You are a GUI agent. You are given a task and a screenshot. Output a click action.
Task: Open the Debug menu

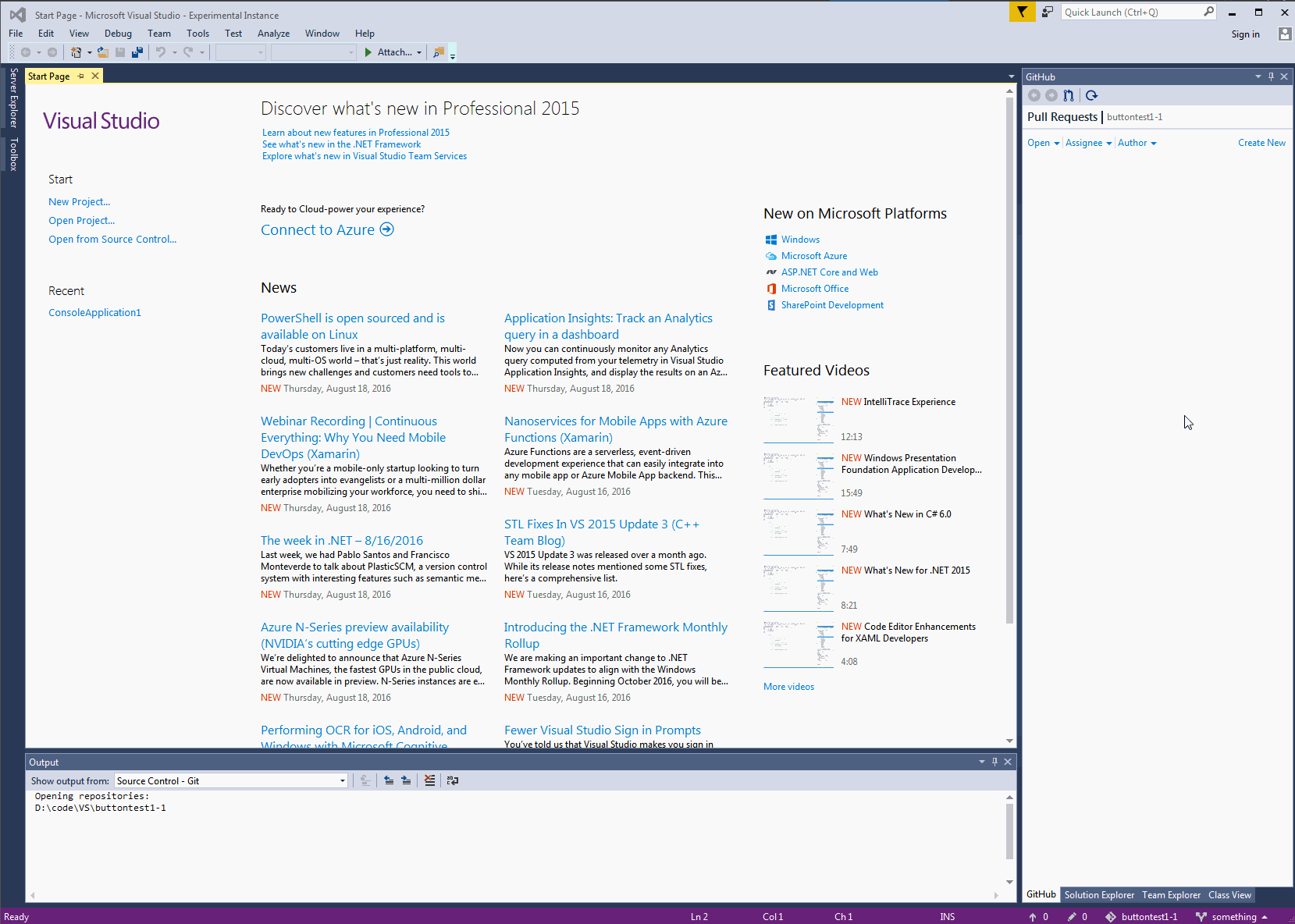coord(118,34)
